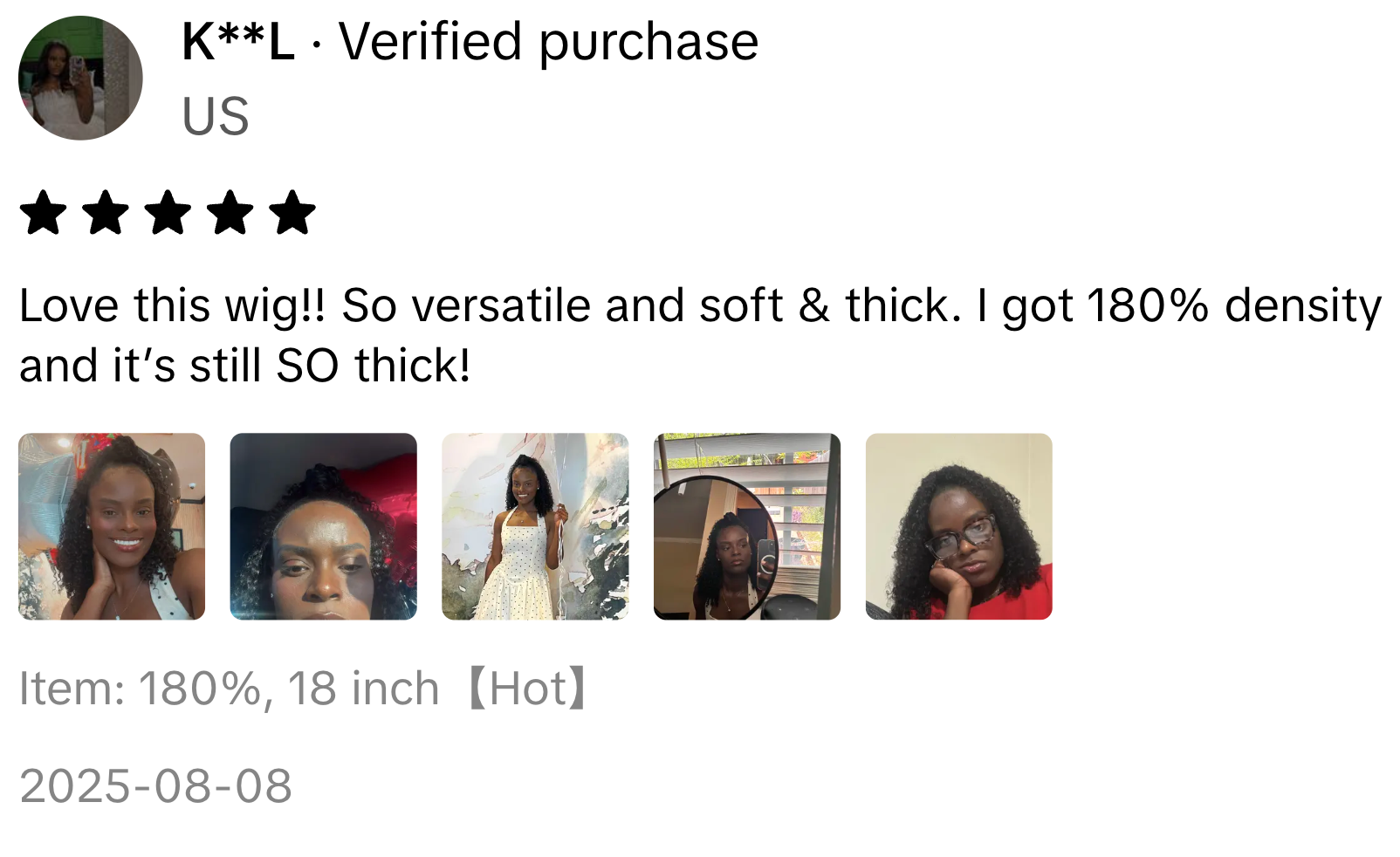Click the third rating star
The width and height of the screenshot is (1400, 857).
(x=168, y=213)
